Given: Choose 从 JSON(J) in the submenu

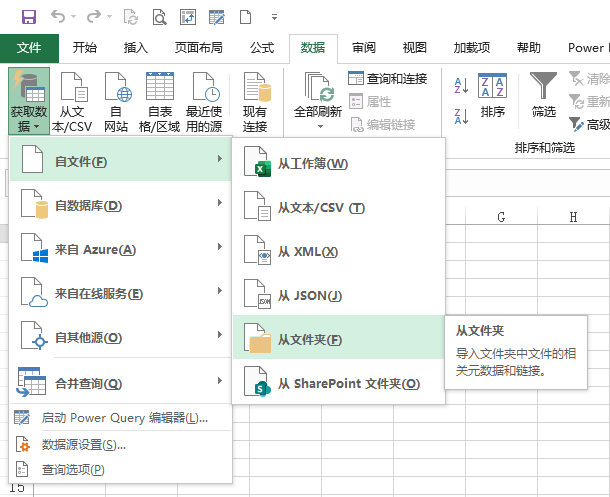Looking at the screenshot, I should point(338,293).
